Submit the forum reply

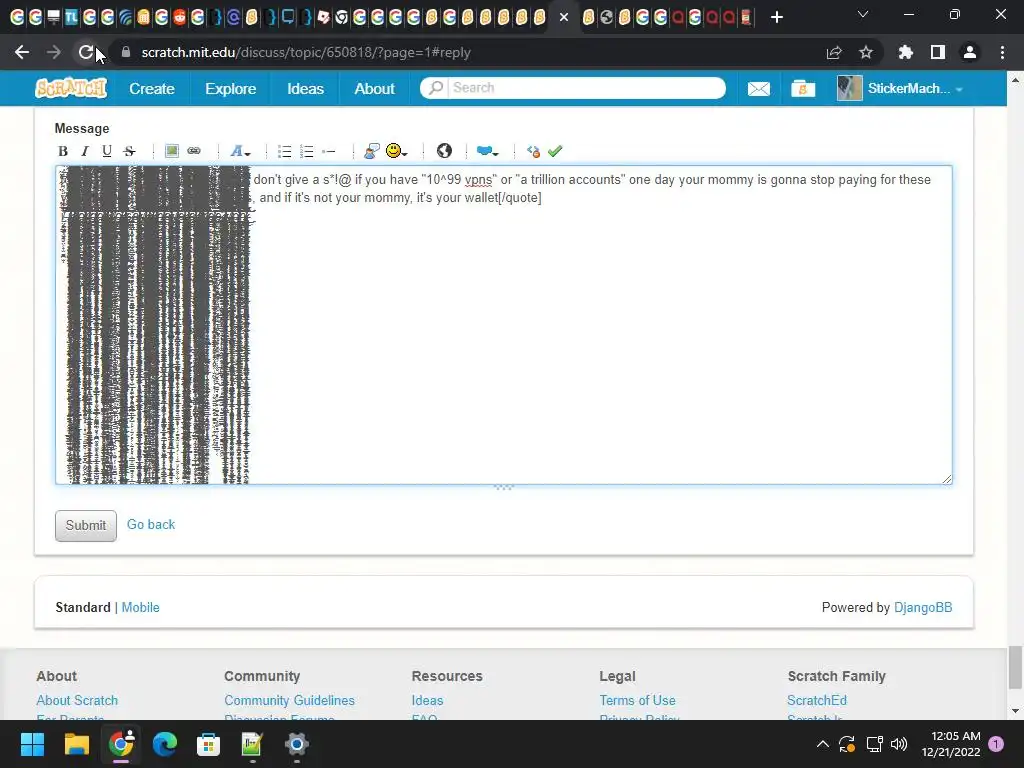[86, 526]
